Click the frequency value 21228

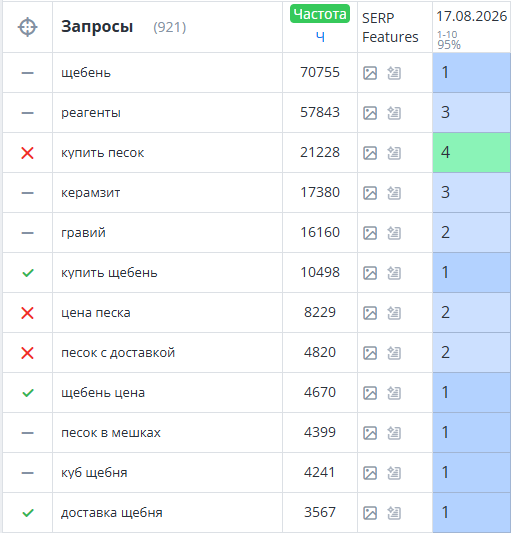point(320,152)
